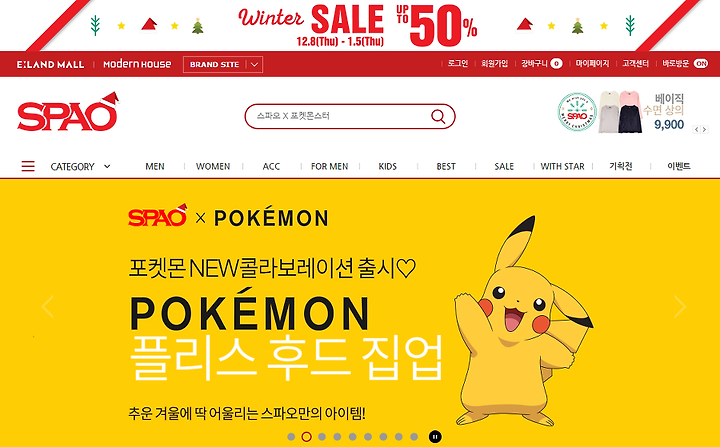Select the last slide indicator dot
This screenshot has width=720, height=447.
point(414,437)
